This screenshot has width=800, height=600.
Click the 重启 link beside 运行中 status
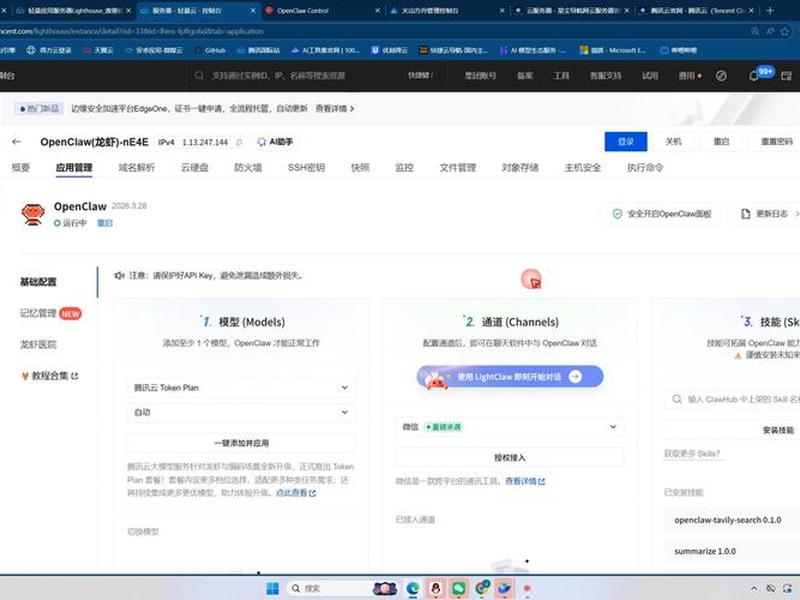coord(105,223)
